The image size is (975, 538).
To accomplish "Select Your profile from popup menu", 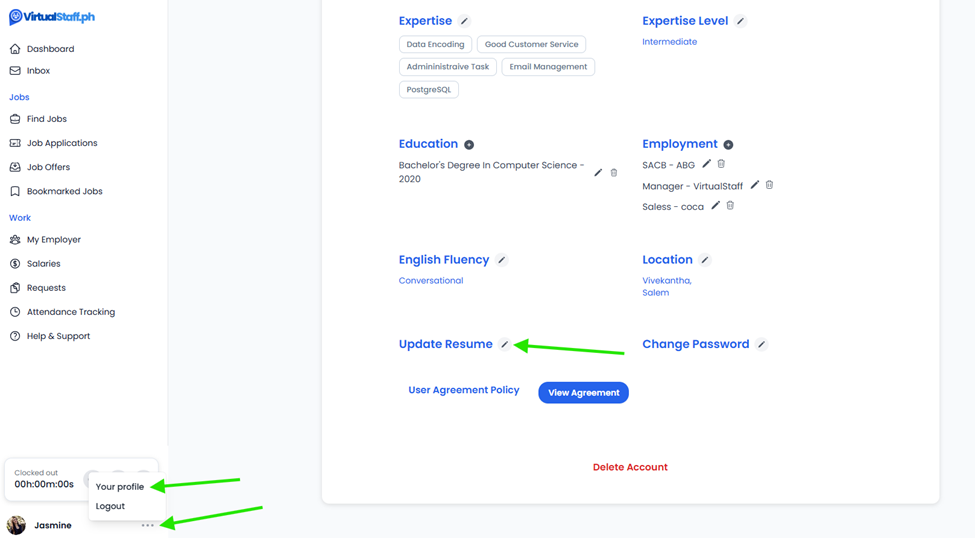I will 120,486.
